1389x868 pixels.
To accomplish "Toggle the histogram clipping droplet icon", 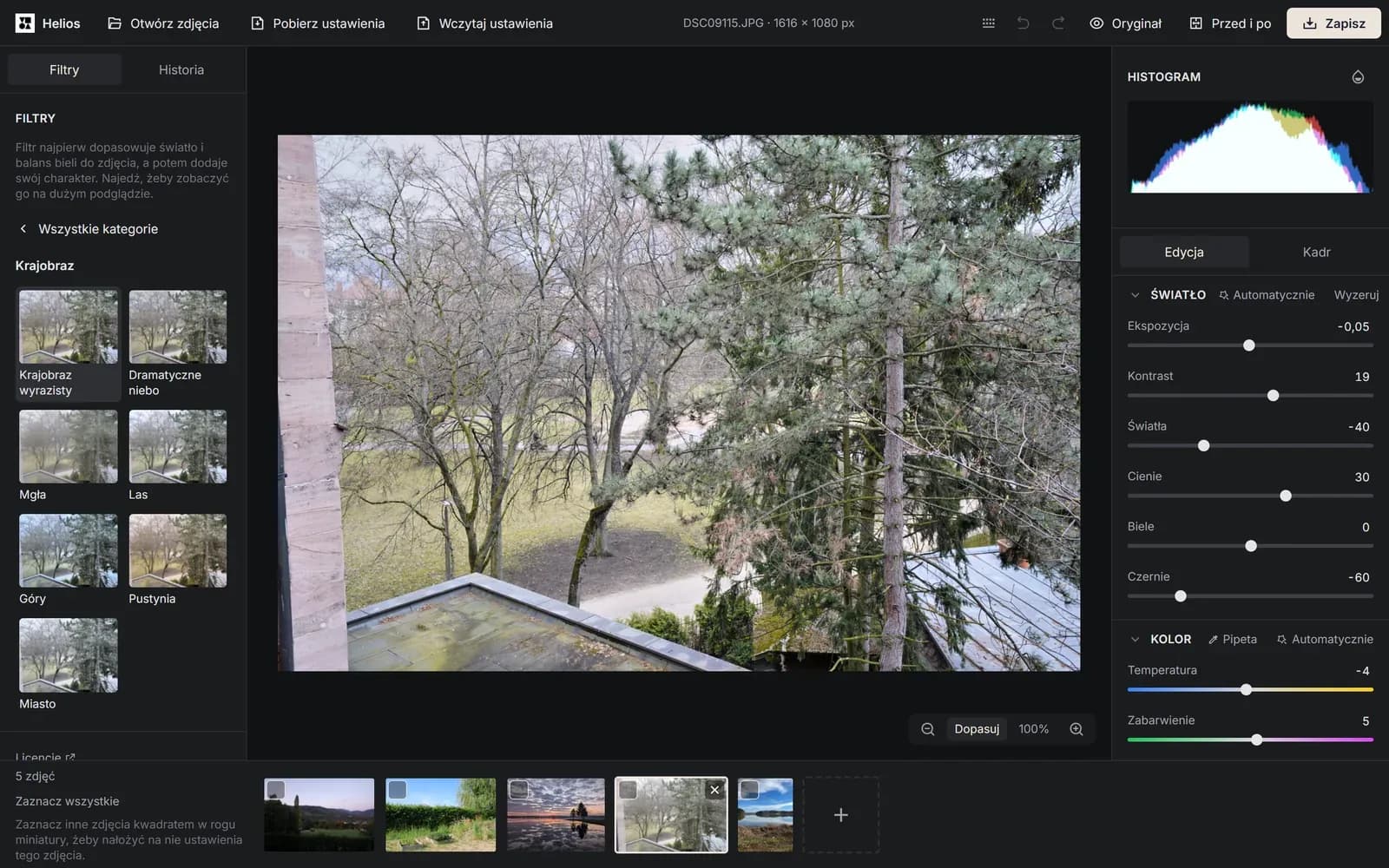I will [1358, 77].
